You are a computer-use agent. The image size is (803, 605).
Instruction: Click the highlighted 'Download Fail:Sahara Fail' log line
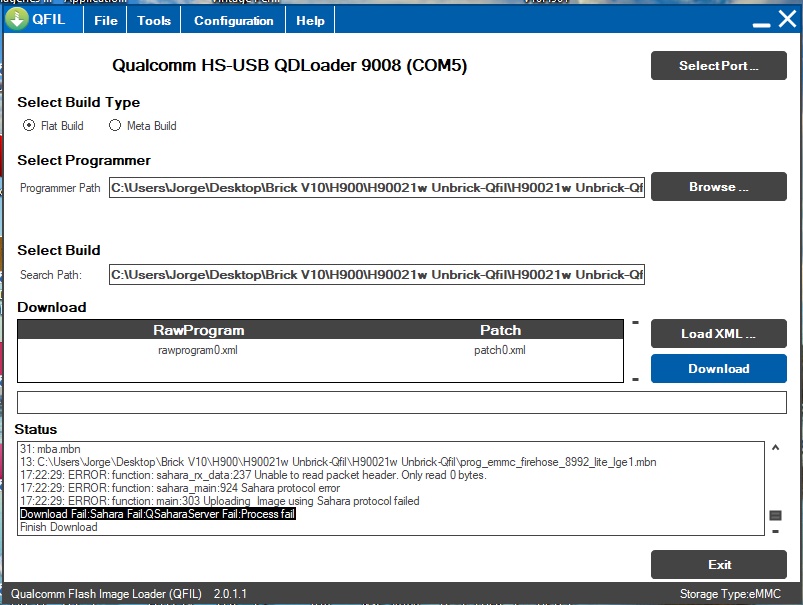pos(158,514)
